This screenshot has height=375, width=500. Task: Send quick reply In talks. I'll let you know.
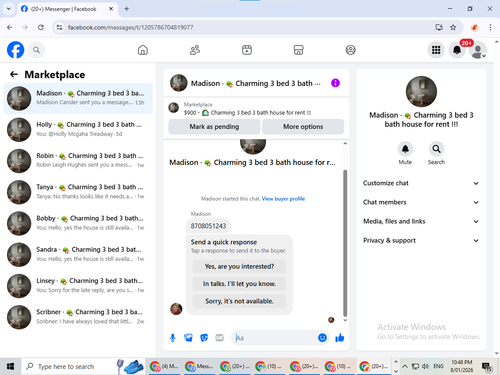239,284
